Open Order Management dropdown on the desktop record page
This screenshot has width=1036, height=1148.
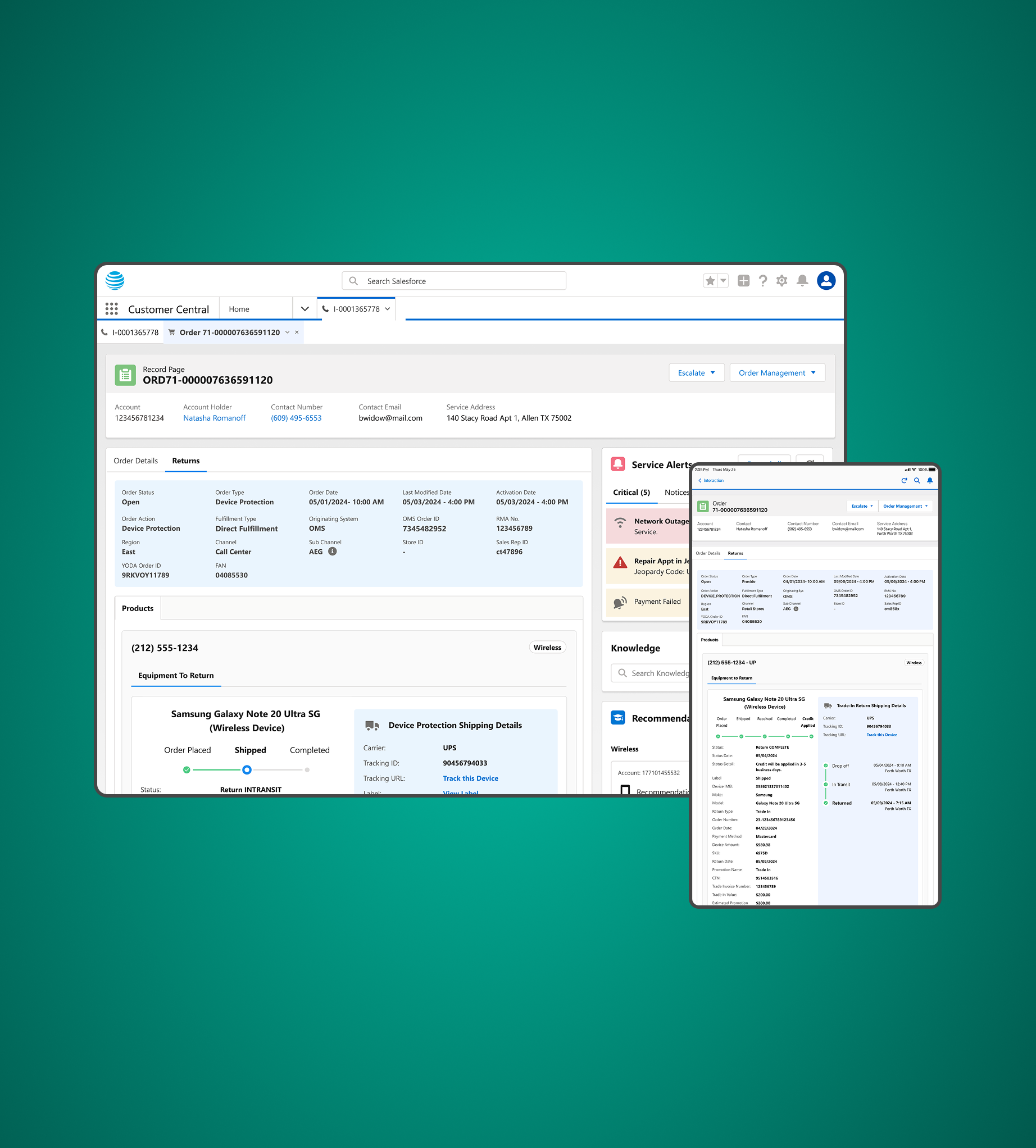click(777, 373)
